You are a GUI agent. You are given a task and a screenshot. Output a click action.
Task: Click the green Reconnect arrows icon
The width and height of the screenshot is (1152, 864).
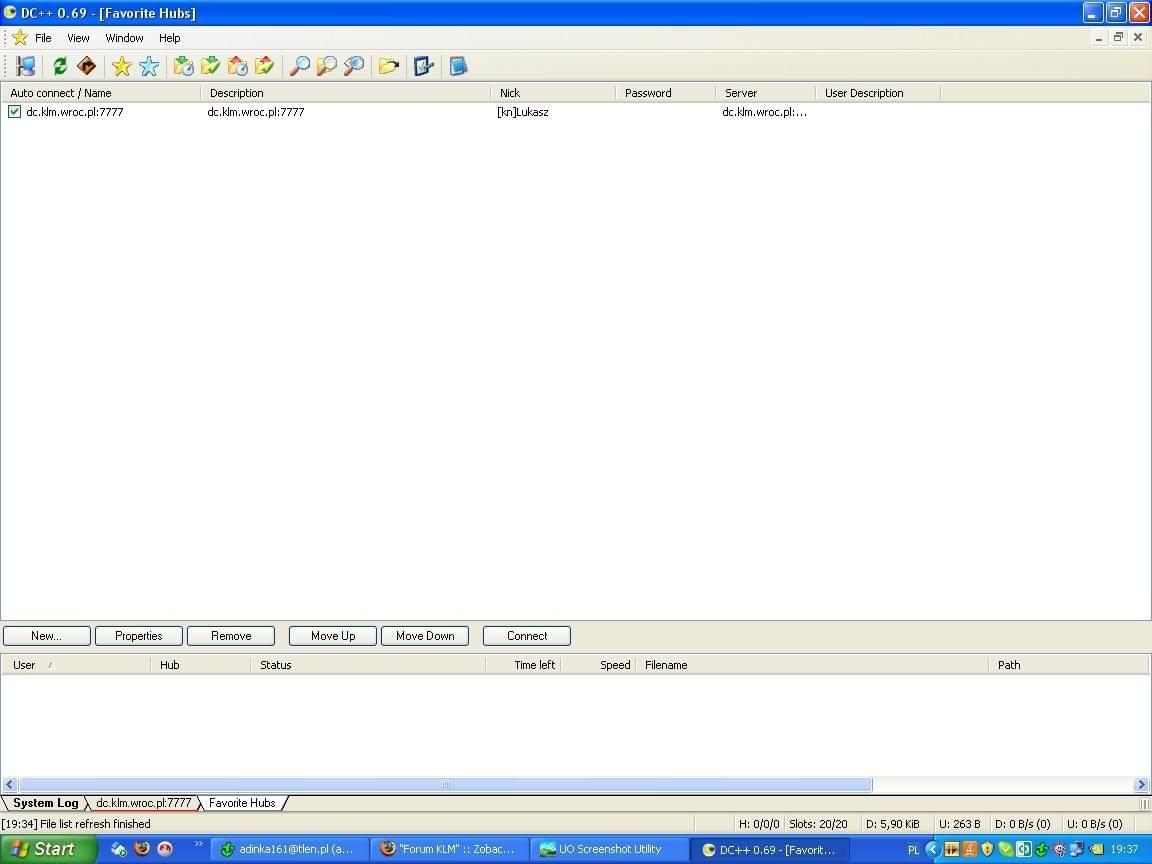(x=60, y=66)
